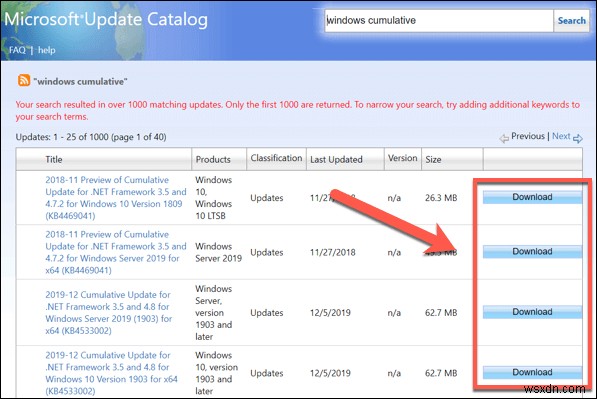
Task: Click the Updates 1 - 25 of 1000 count text
Action: click(91, 137)
